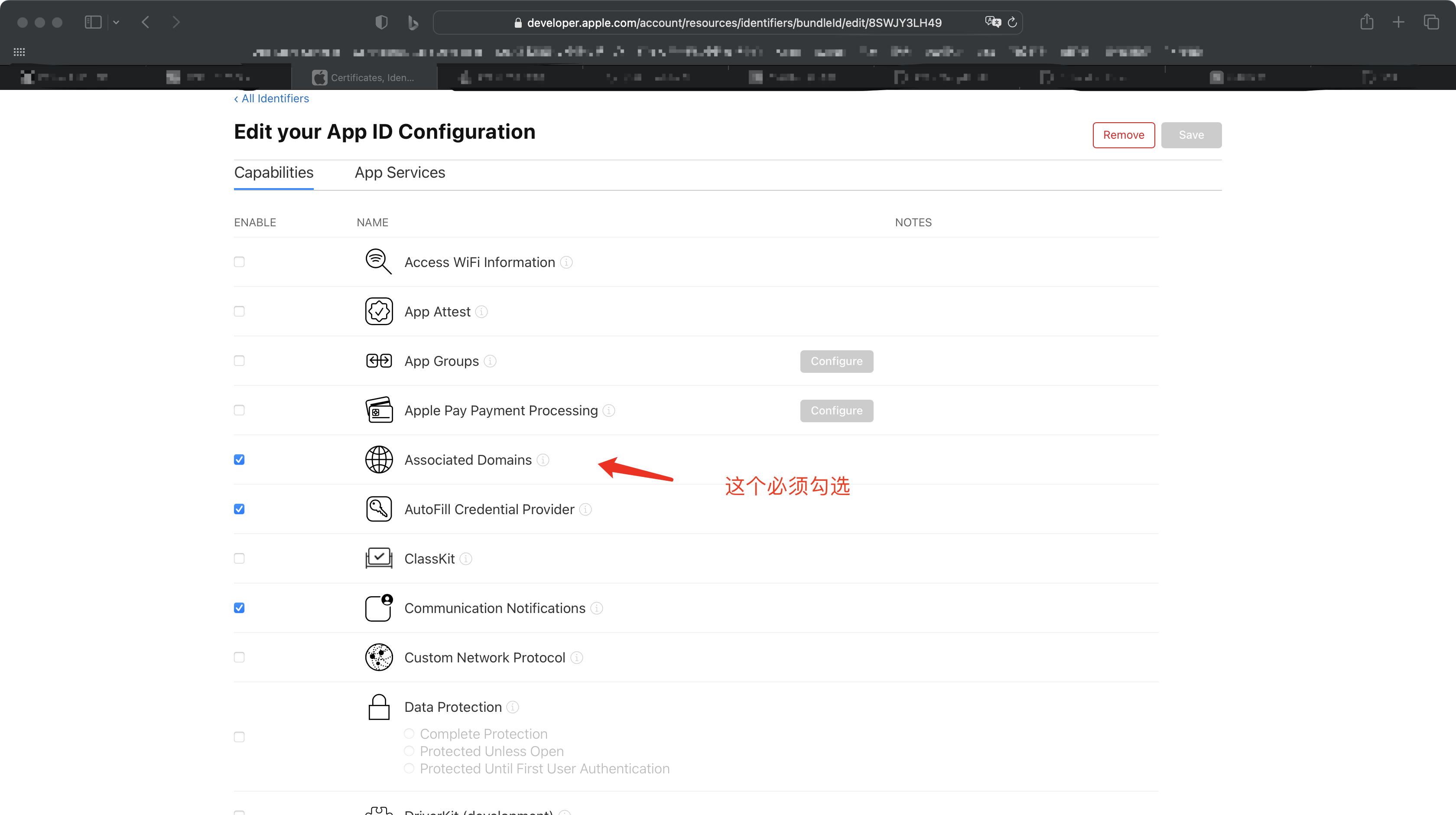Viewport: 1456px width, 815px height.
Task: Click Configure for App Groups
Action: 836,362
